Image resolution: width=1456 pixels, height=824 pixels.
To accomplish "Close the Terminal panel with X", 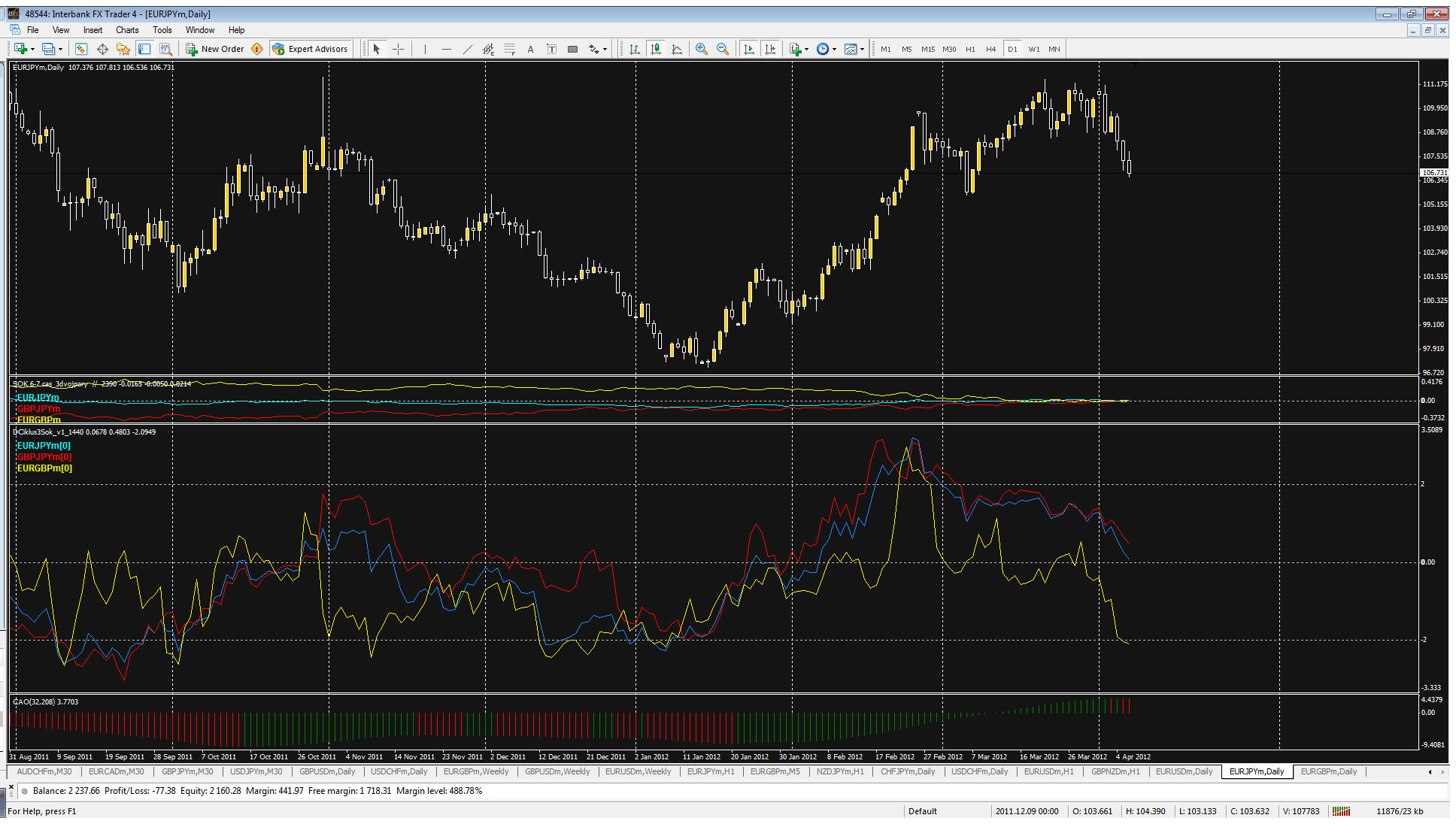I will [11, 786].
